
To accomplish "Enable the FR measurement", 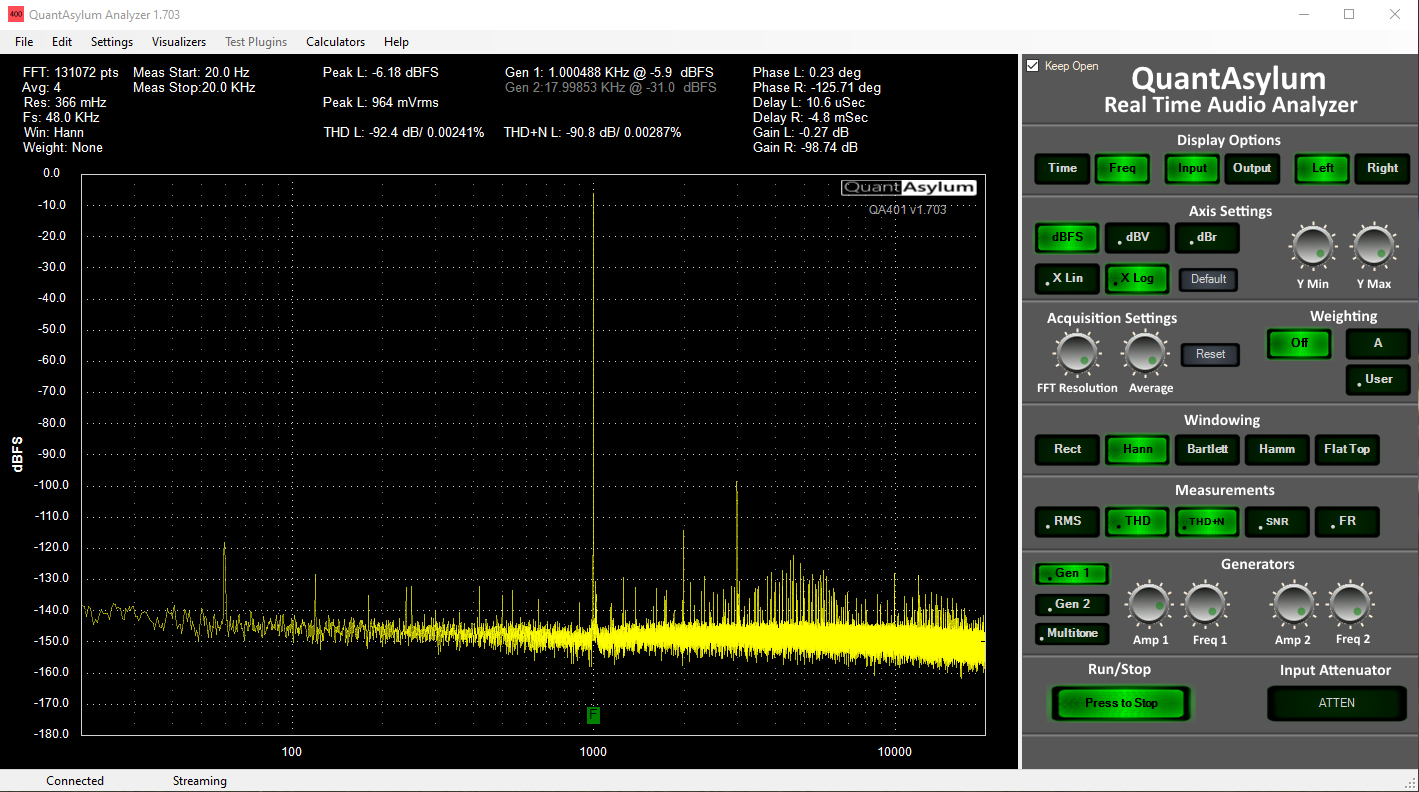I will click(x=1347, y=521).
